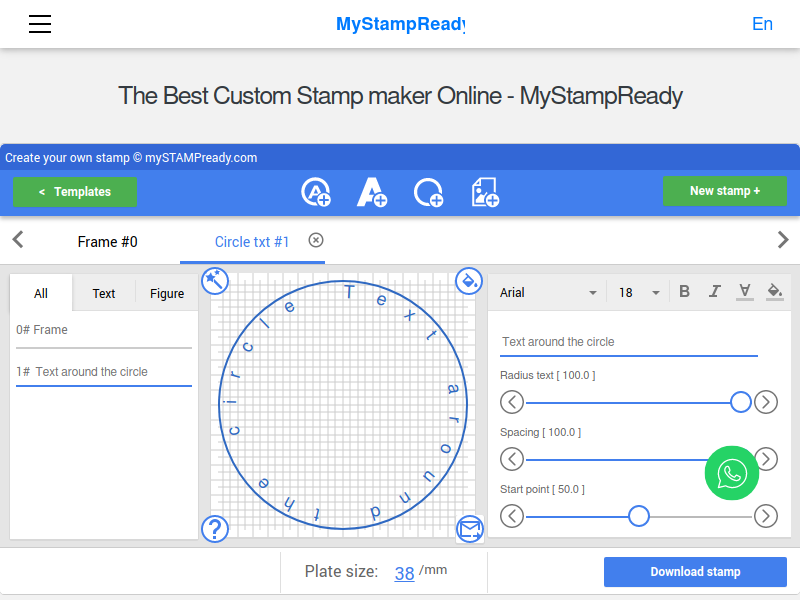Select the Circle txt #1 tab
The width and height of the screenshot is (800, 600).
pyautogui.click(x=252, y=242)
